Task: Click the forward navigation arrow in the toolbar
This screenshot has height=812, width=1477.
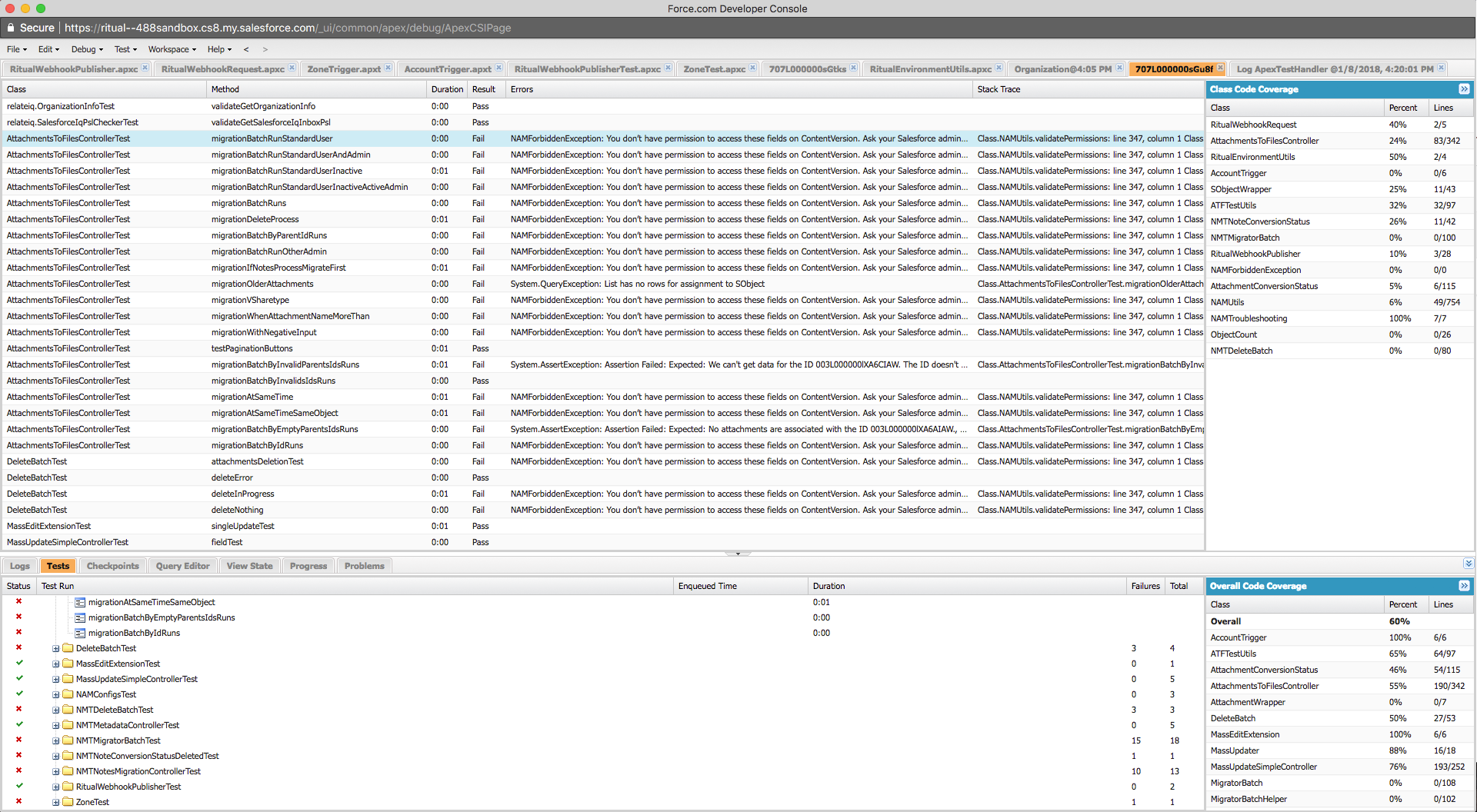Action: [265, 49]
